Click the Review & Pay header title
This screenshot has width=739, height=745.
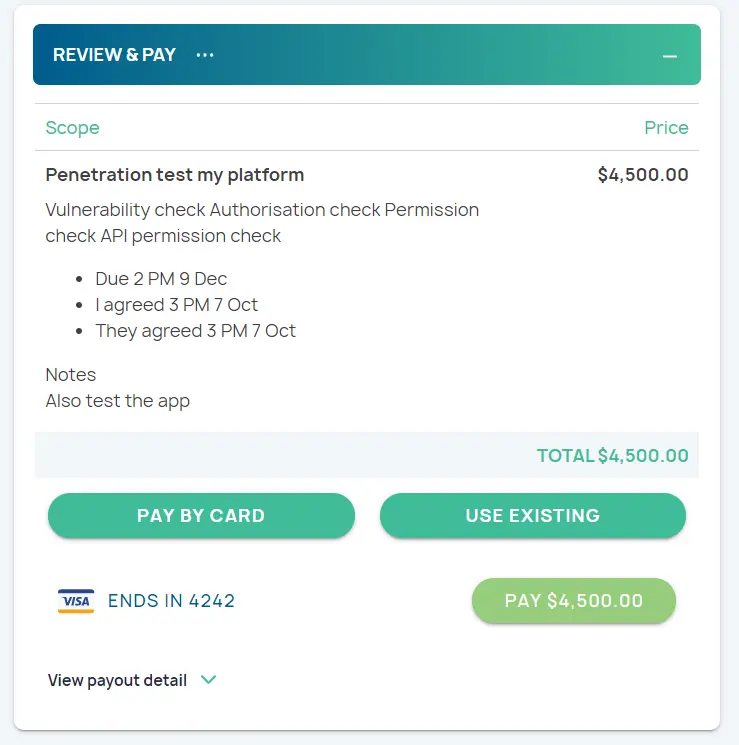pyautogui.click(x=114, y=55)
